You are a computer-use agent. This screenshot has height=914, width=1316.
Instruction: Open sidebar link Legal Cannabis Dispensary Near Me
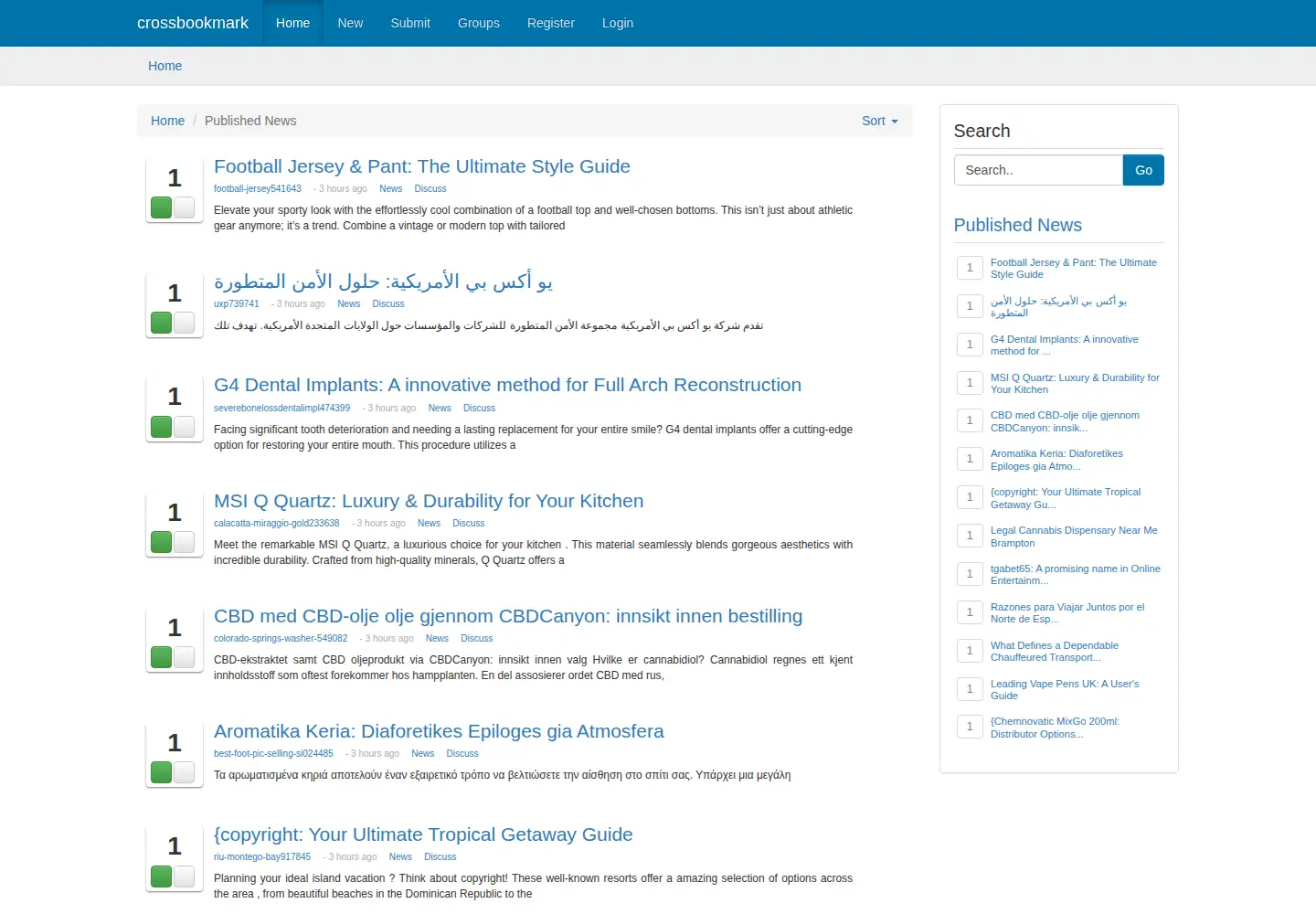click(1074, 537)
